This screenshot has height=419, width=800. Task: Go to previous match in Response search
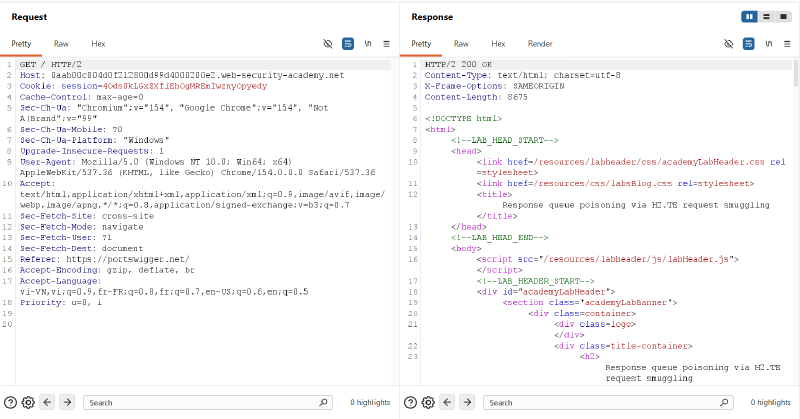(x=447, y=402)
